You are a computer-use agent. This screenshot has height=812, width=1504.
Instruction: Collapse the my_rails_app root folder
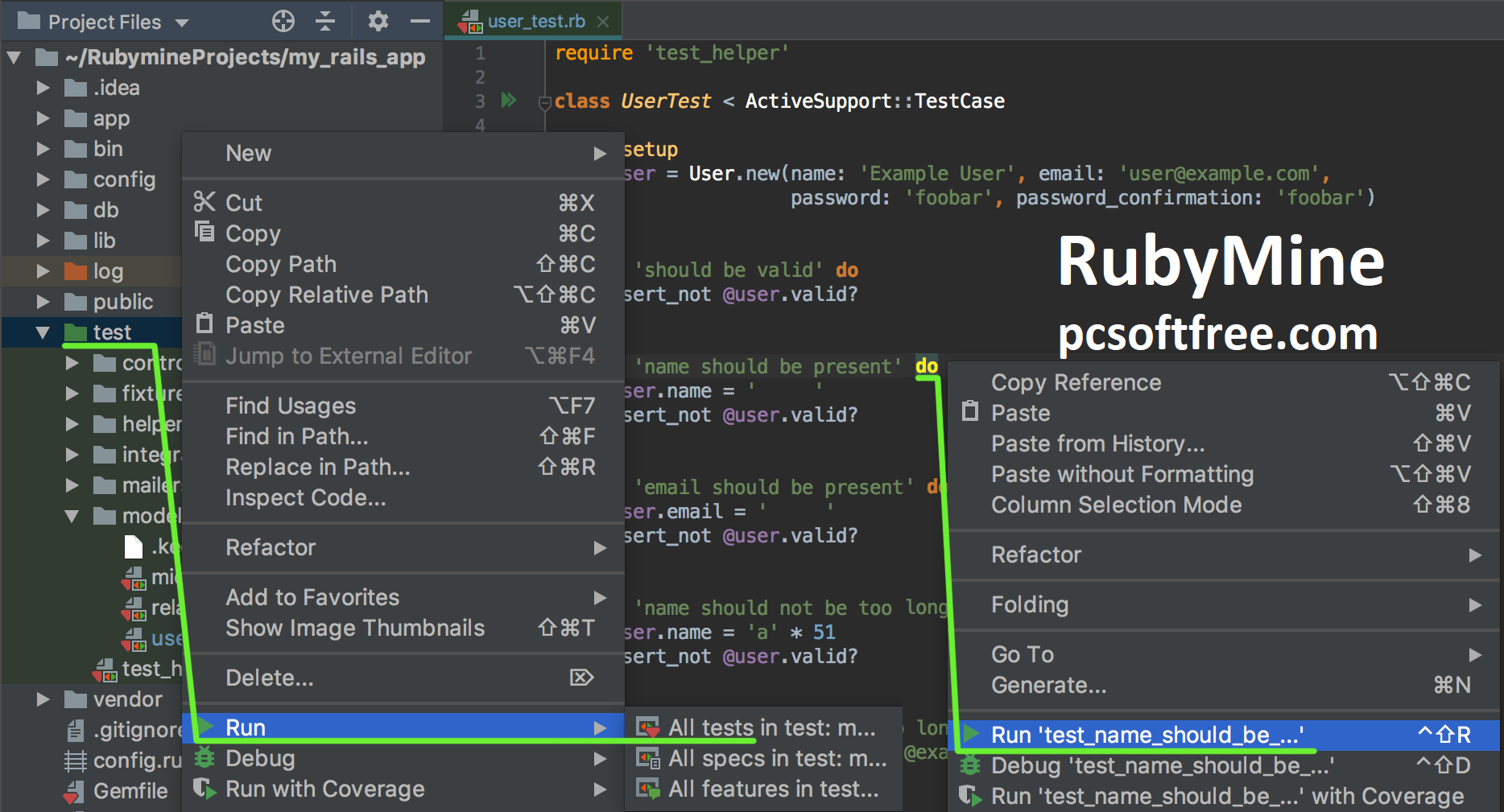tap(14, 57)
